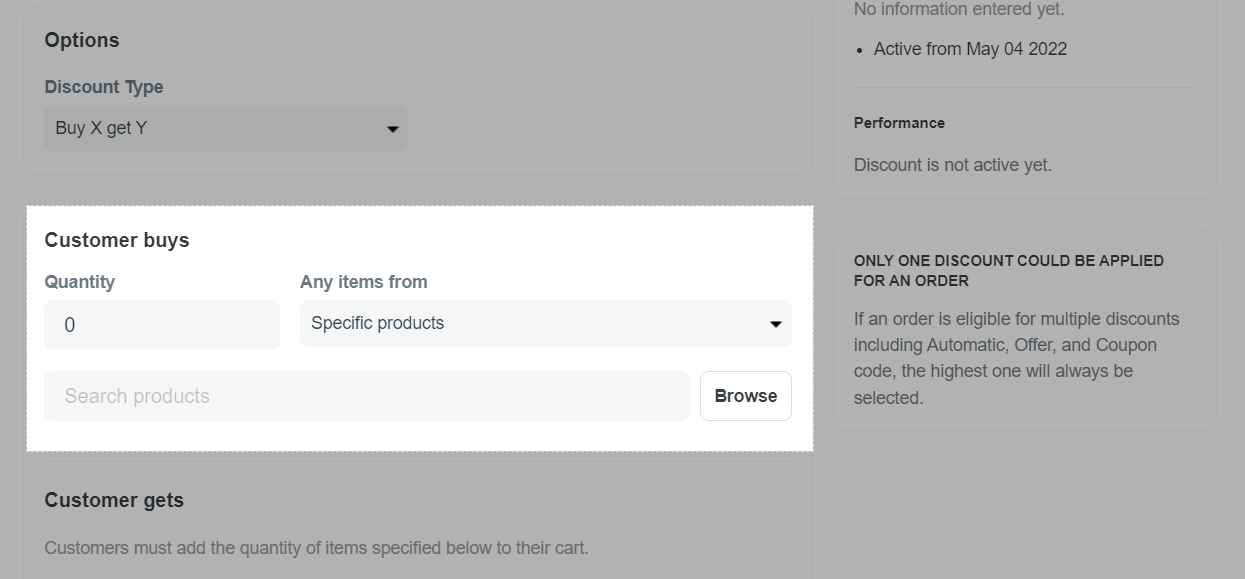Click into the Search products field

pyautogui.click(x=367, y=396)
